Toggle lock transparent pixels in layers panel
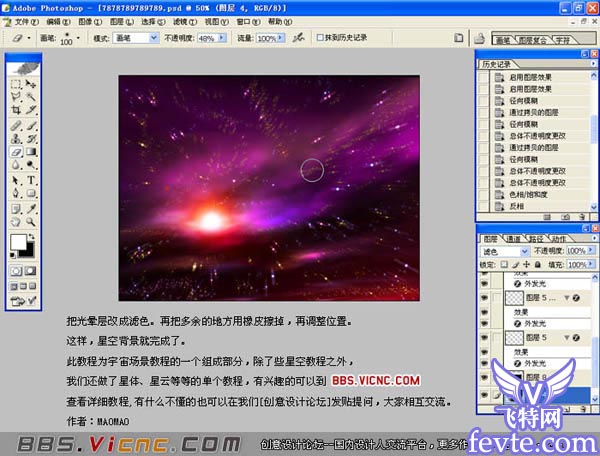600x456 pixels. point(503,263)
